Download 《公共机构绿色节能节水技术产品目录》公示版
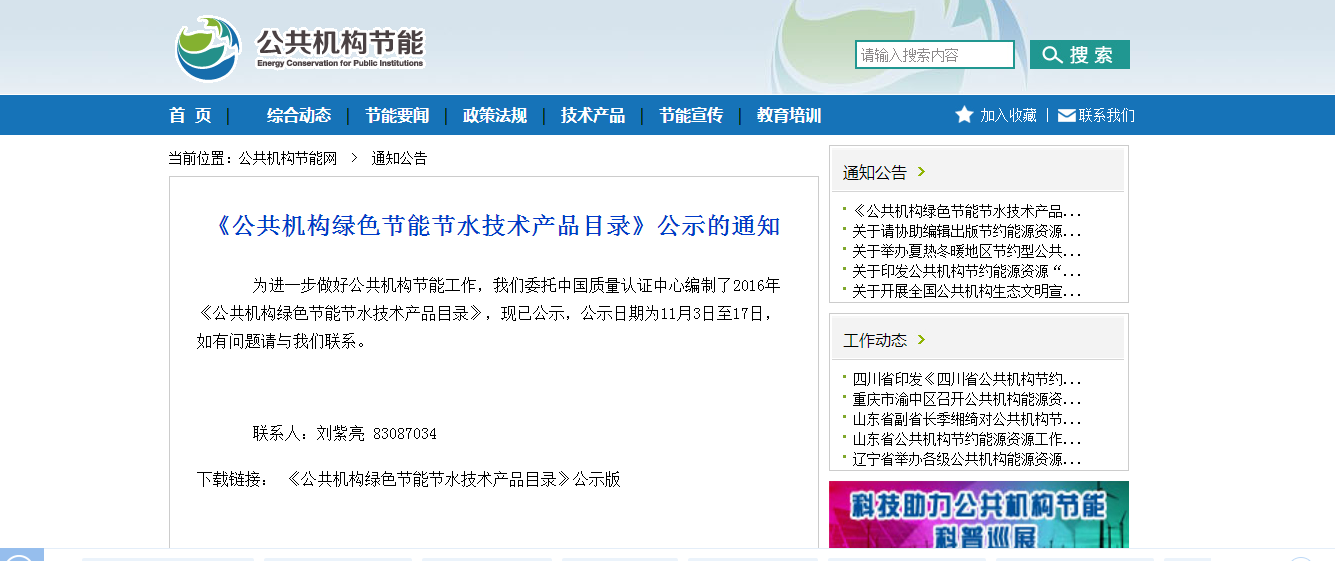 (453, 479)
